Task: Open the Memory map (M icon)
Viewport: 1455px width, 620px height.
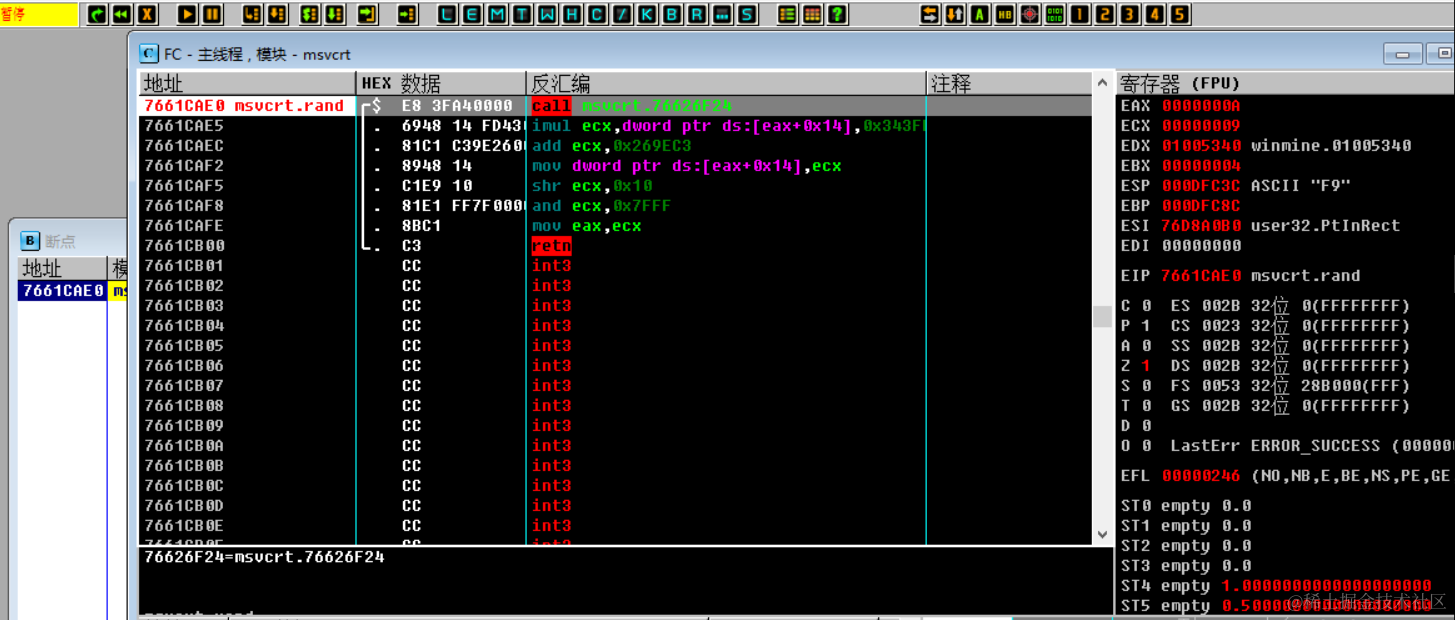Action: coord(498,14)
